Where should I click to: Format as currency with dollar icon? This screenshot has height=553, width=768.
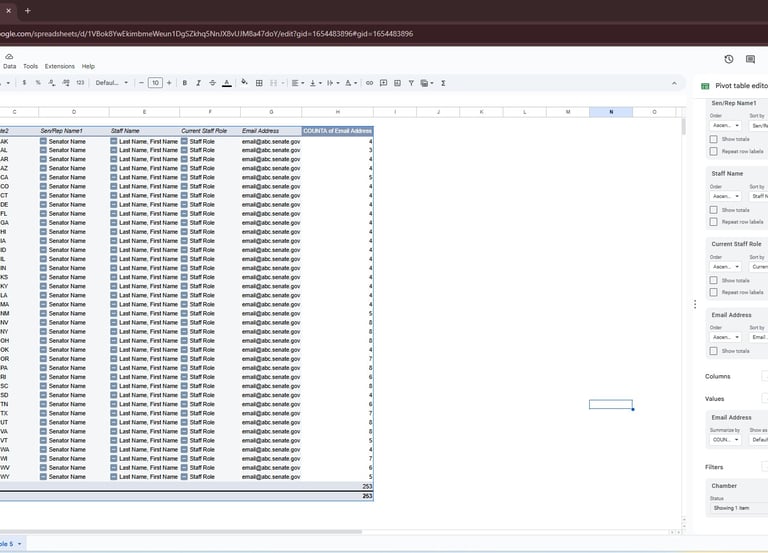(x=24, y=83)
